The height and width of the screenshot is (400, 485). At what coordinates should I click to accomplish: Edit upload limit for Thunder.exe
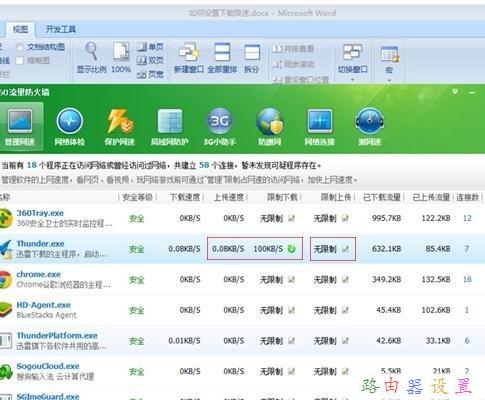tap(345, 249)
